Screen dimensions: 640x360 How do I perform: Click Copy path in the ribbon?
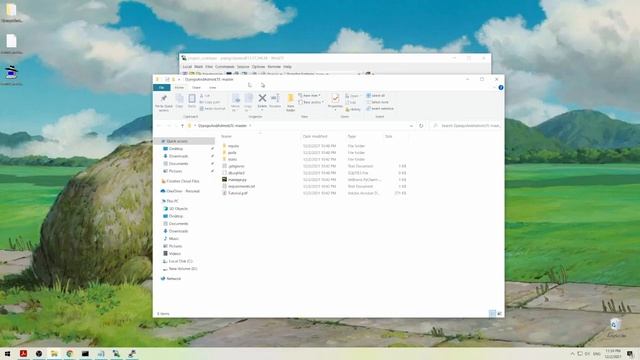(210, 102)
